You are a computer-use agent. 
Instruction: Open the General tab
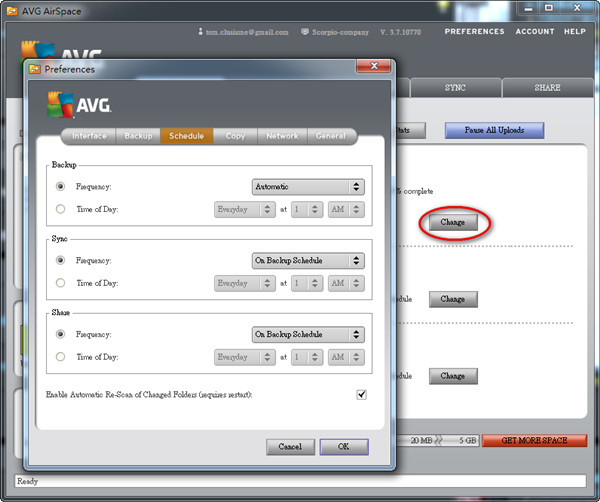(331, 136)
